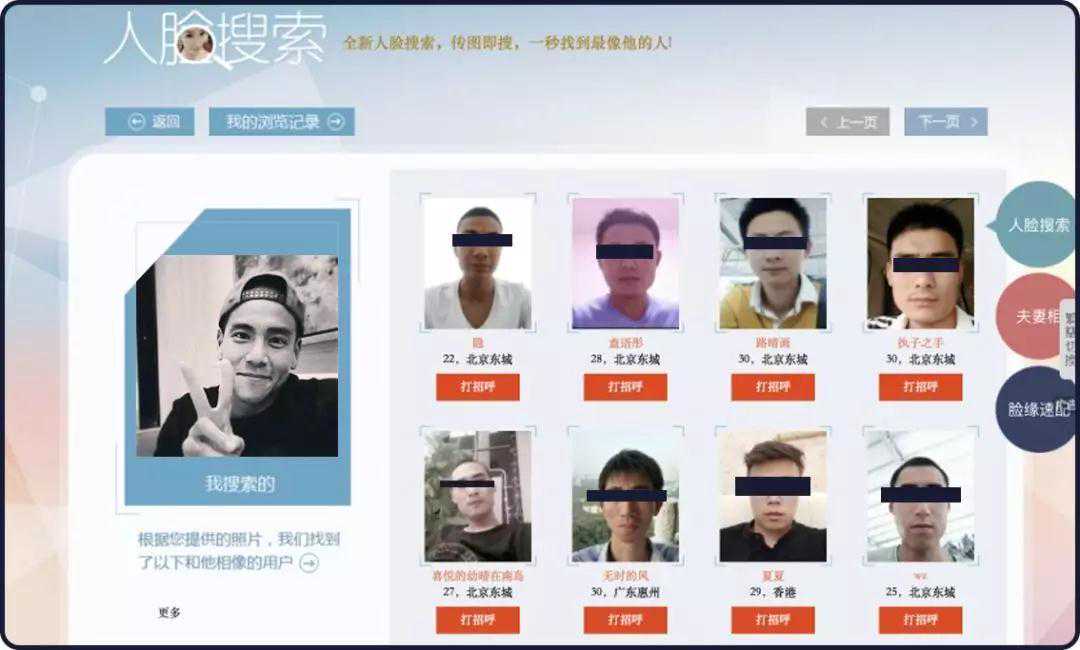Click 打招呼 under 25-year-old 北京东城 user

point(920,620)
